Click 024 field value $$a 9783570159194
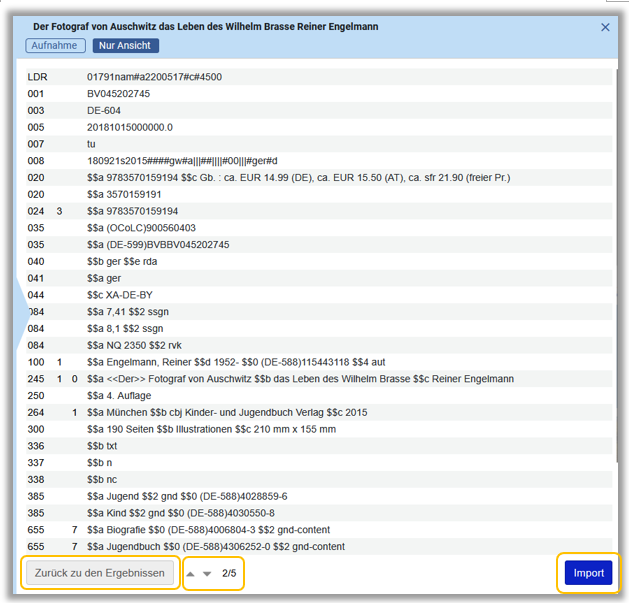This screenshot has height=603, width=629. click(x=132, y=211)
